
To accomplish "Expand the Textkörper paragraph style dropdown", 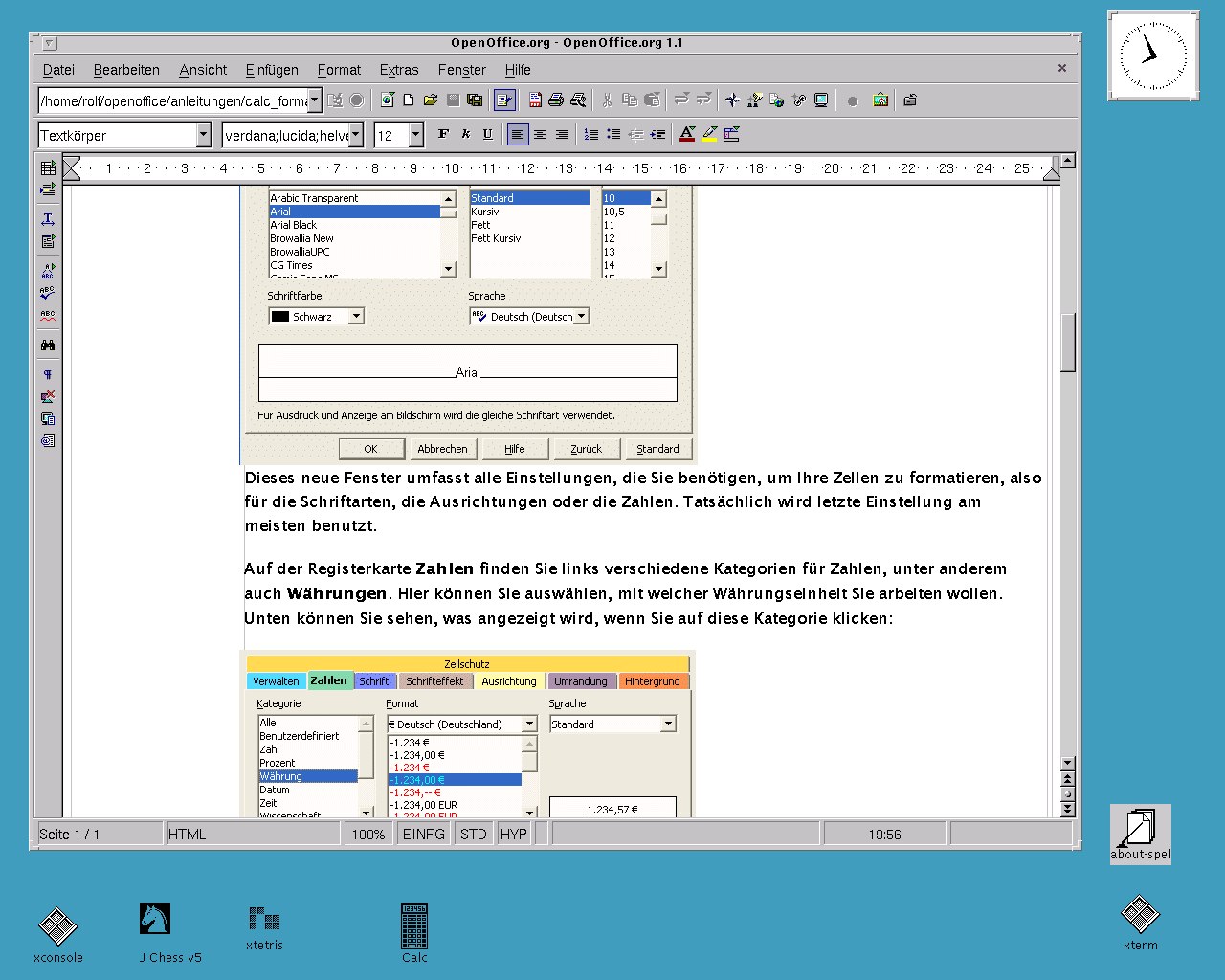I will pyautogui.click(x=203, y=135).
